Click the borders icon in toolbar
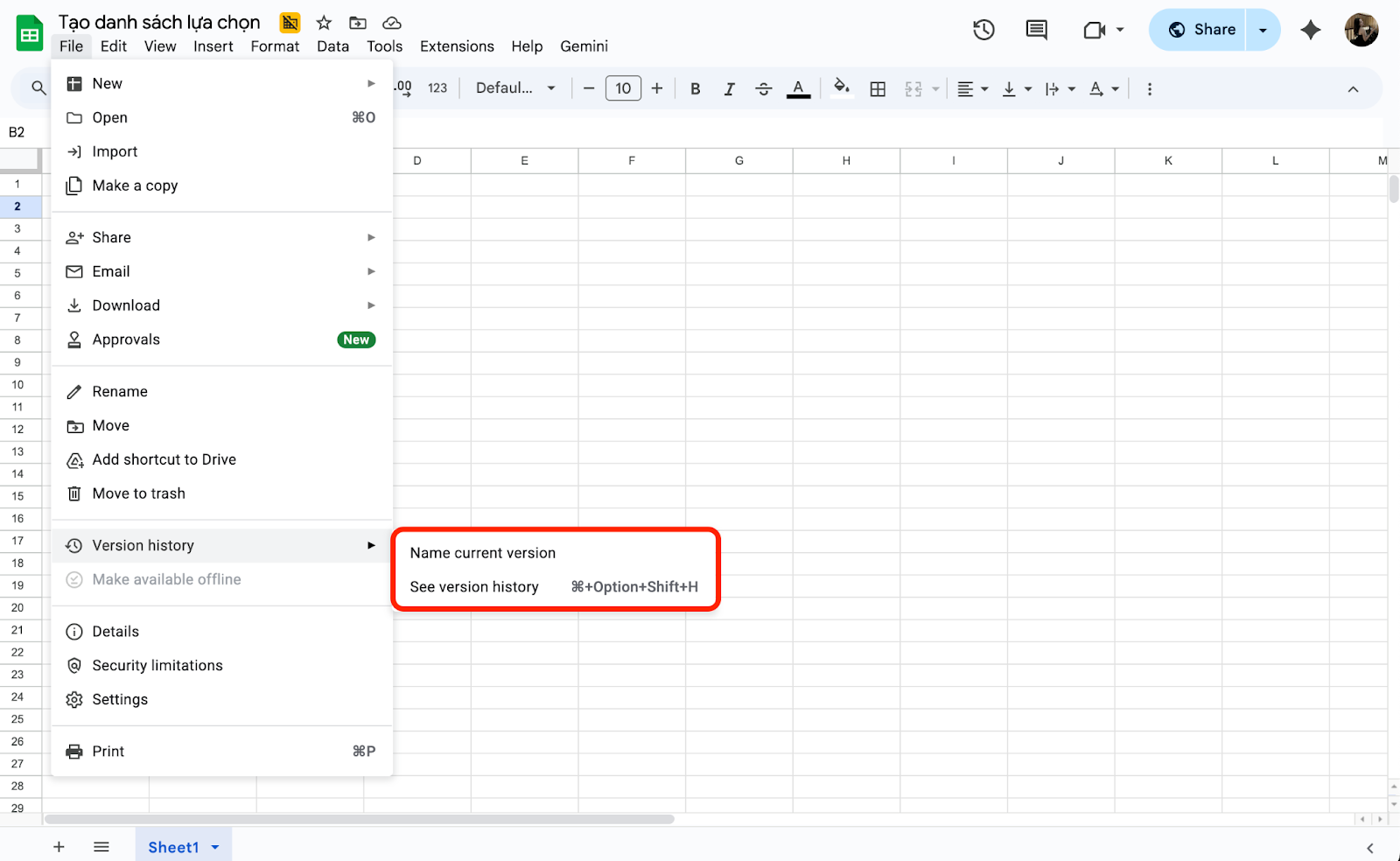Image resolution: width=1400 pixels, height=861 pixels. coord(878,88)
